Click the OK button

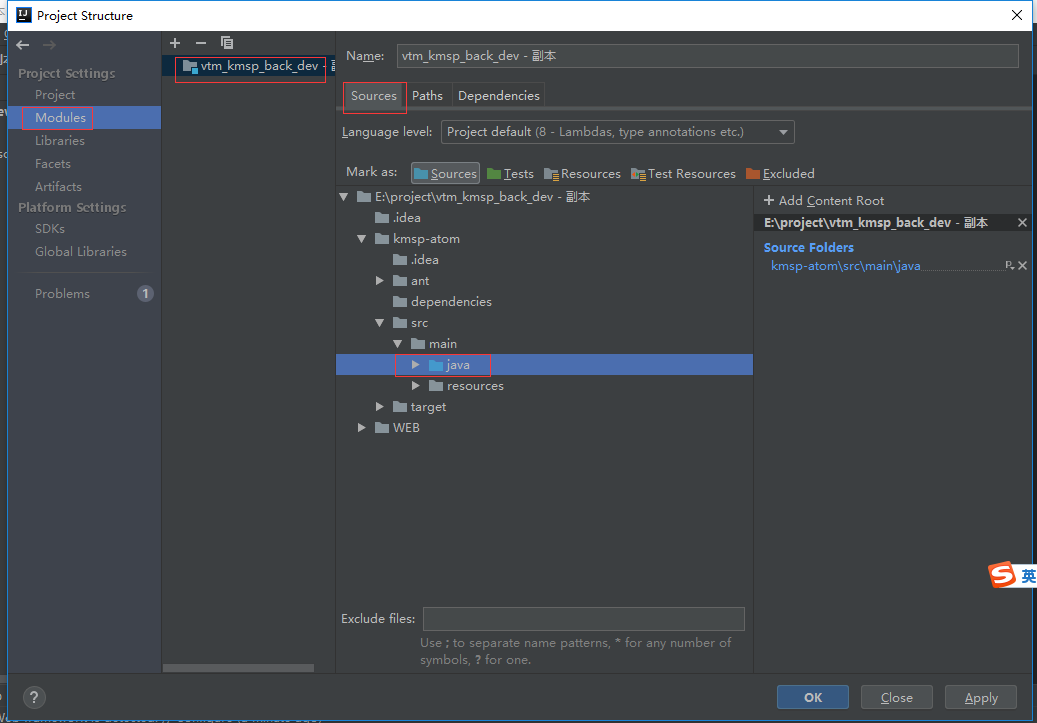click(812, 697)
